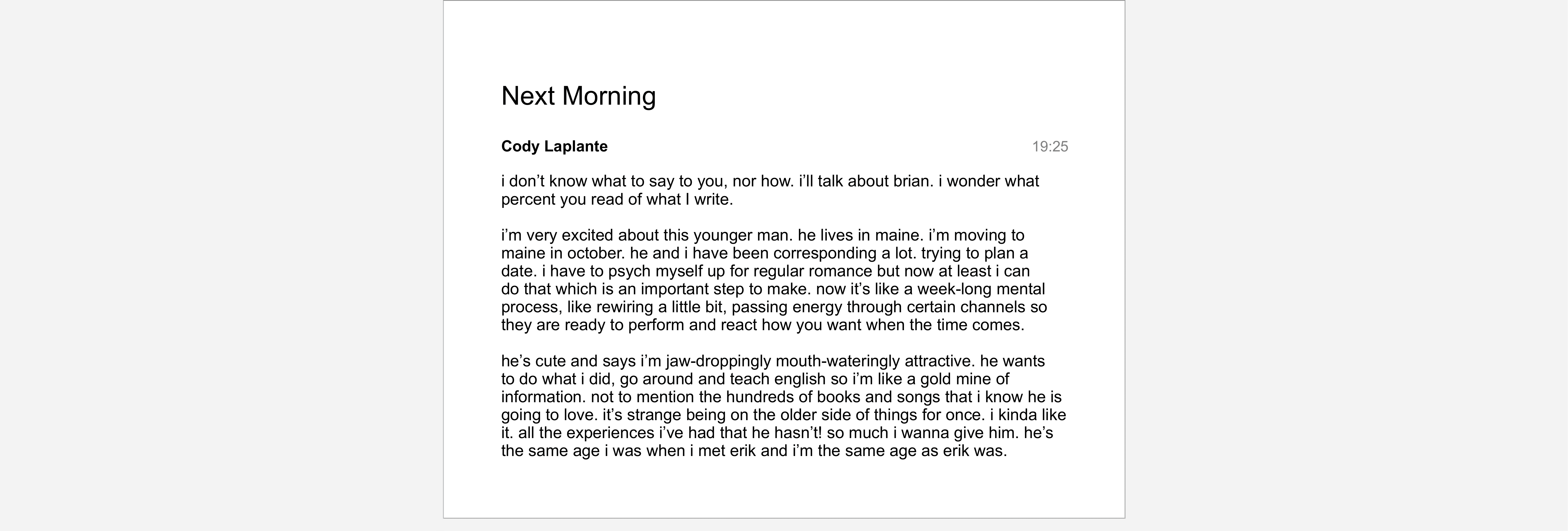Click the word "experiences"
The image size is (1568, 531).
pos(610,433)
